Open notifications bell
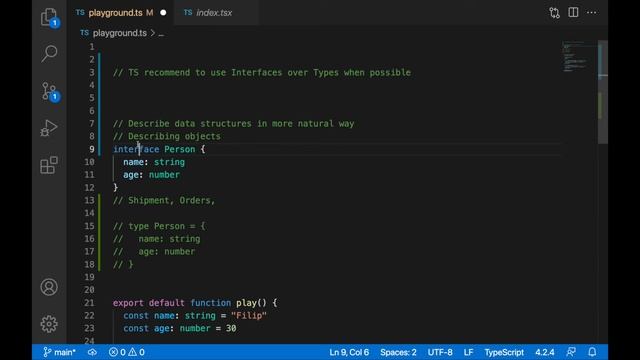The height and width of the screenshot is (360, 640). pos(592,352)
